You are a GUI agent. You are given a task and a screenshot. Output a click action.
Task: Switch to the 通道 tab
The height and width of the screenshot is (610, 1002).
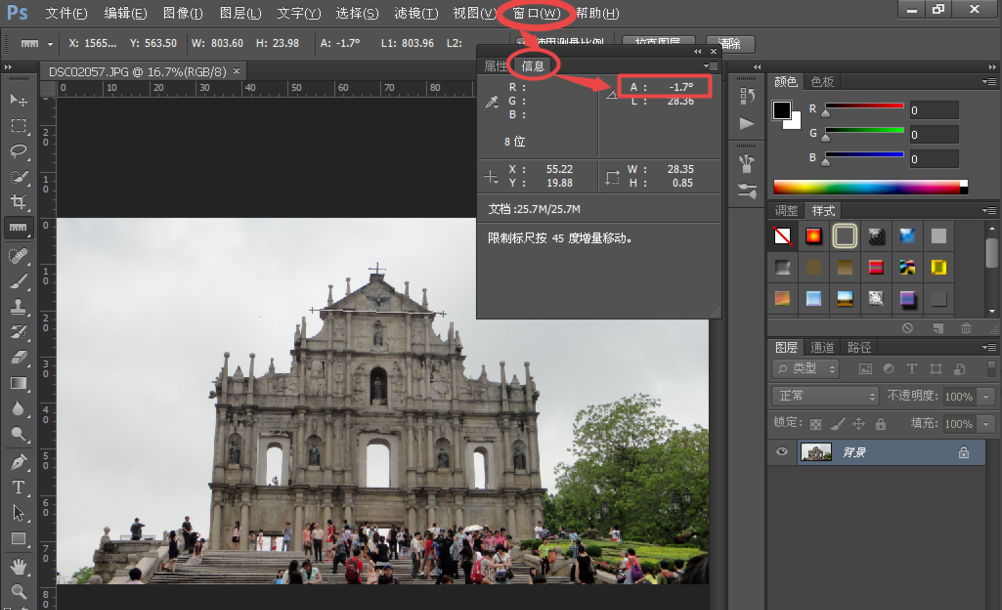820,349
